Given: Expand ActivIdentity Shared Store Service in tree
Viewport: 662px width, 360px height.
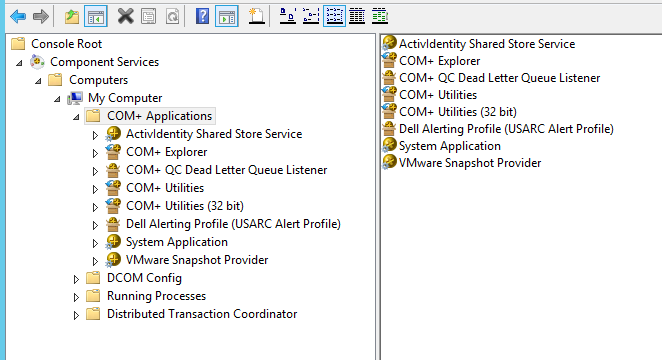Looking at the screenshot, I should [x=95, y=135].
